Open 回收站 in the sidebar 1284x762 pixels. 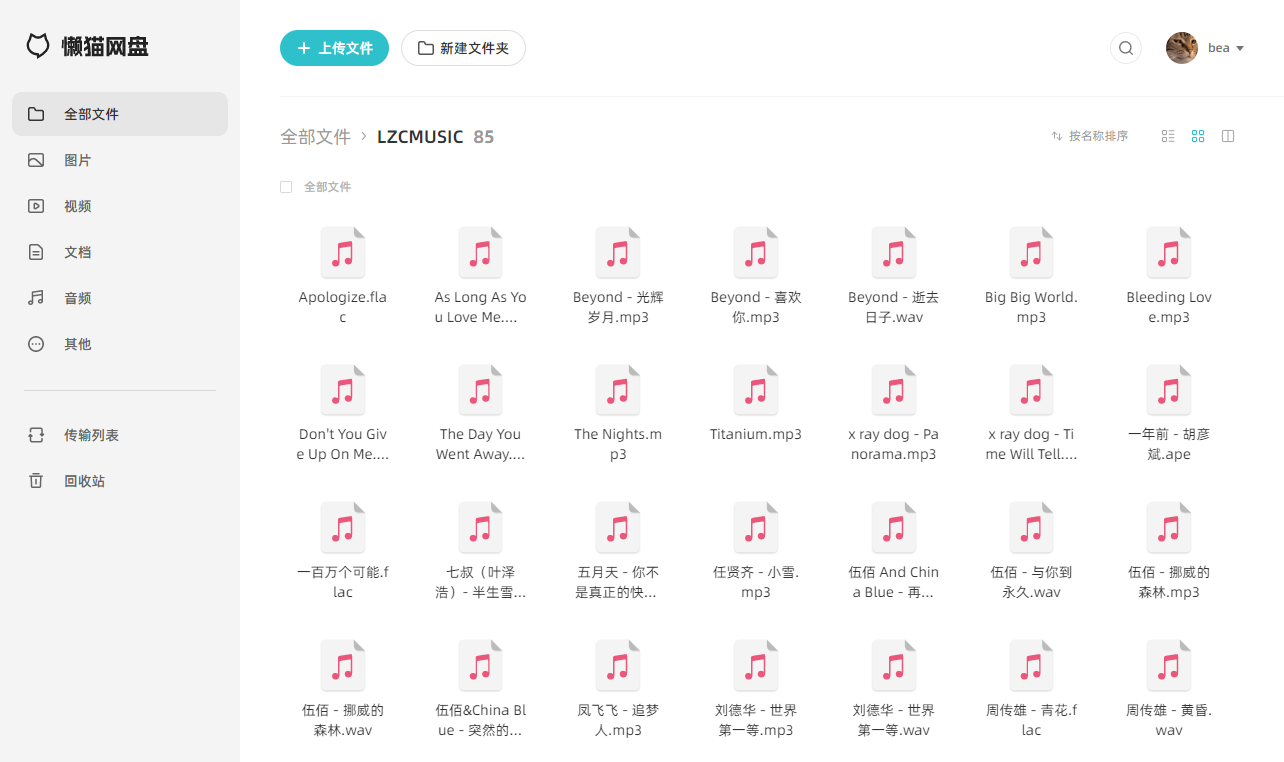(x=120, y=481)
